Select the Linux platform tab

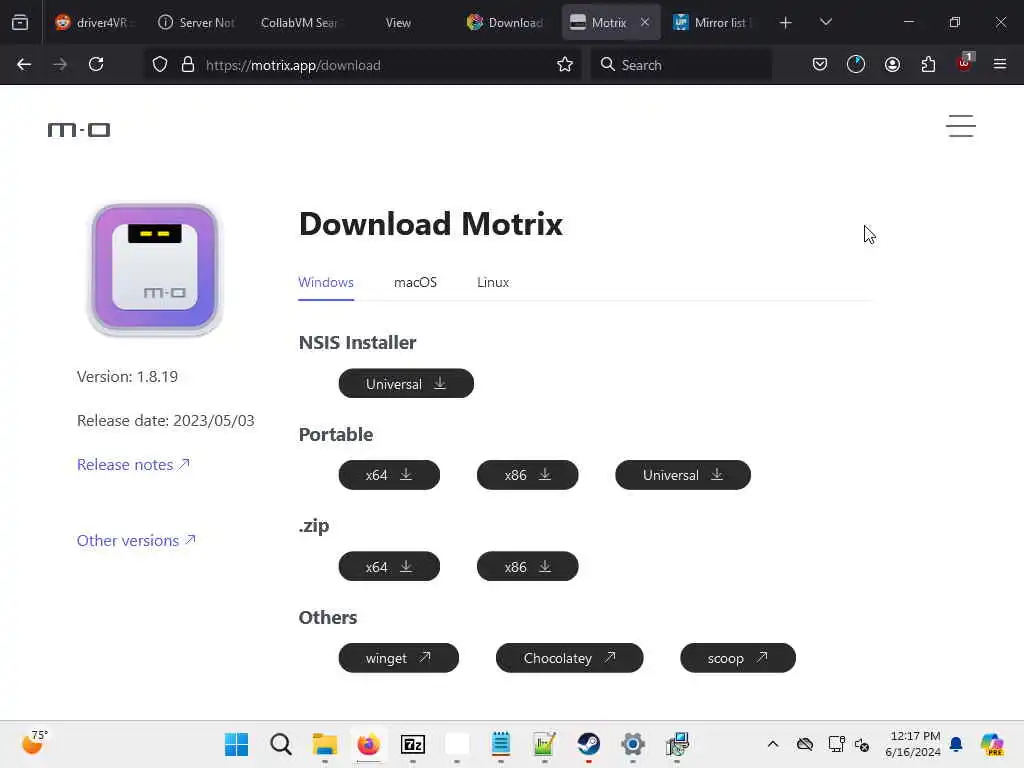(493, 282)
